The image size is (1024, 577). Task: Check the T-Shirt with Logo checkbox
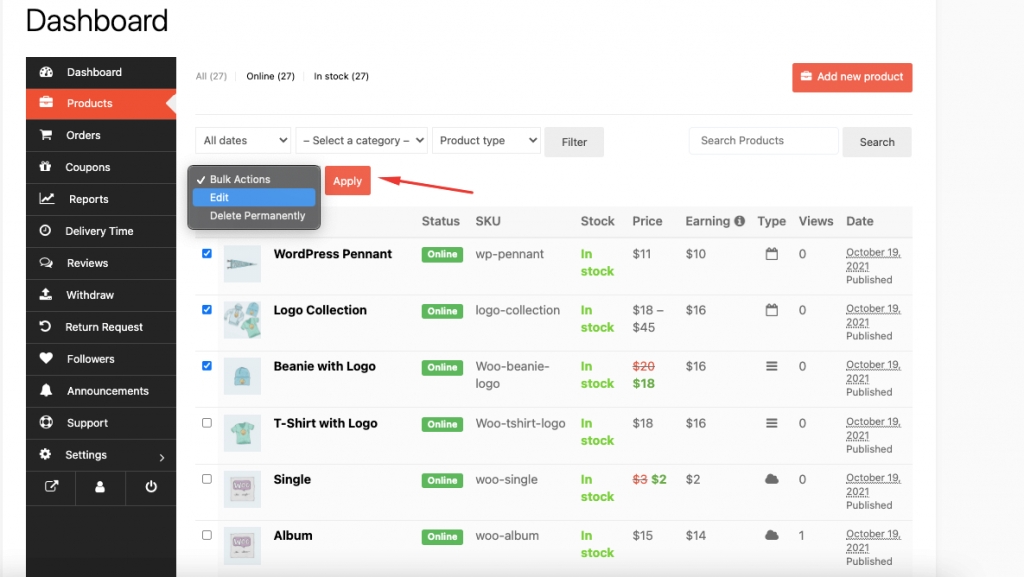206,422
